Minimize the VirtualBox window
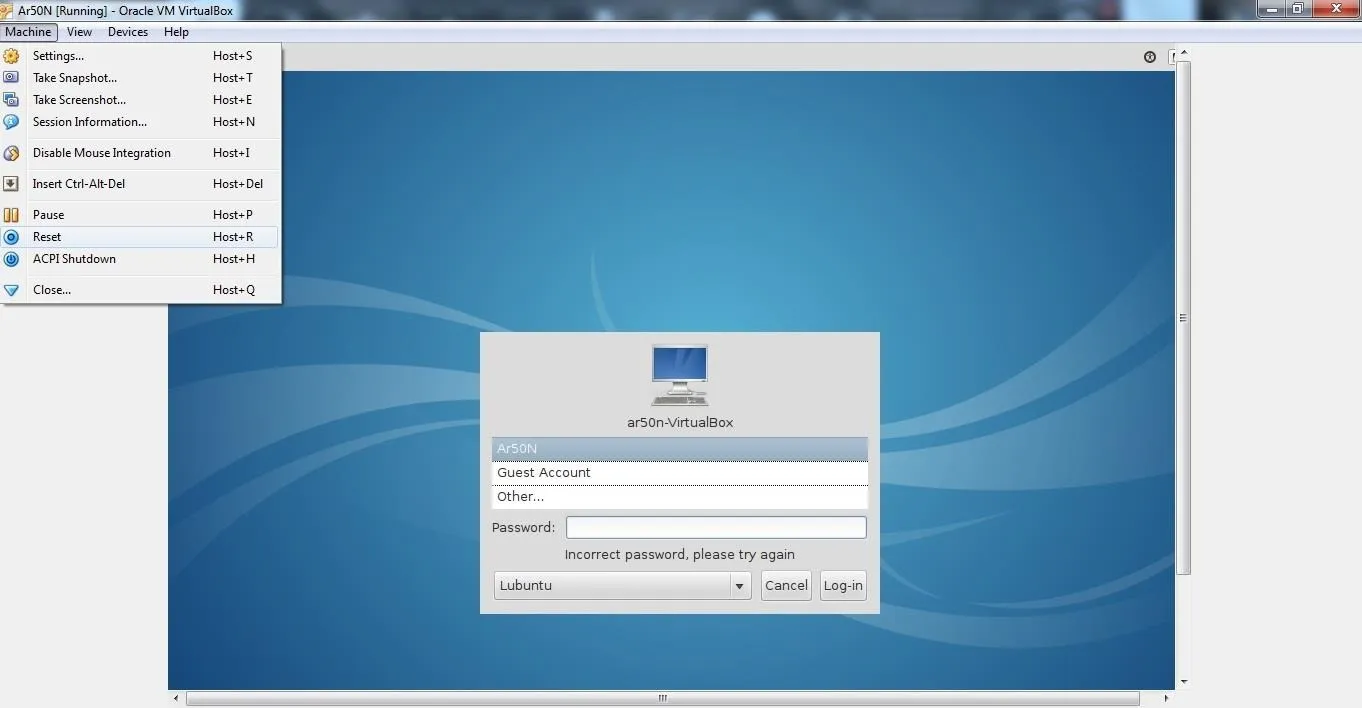The image size is (1362, 708). pyautogui.click(x=1271, y=8)
